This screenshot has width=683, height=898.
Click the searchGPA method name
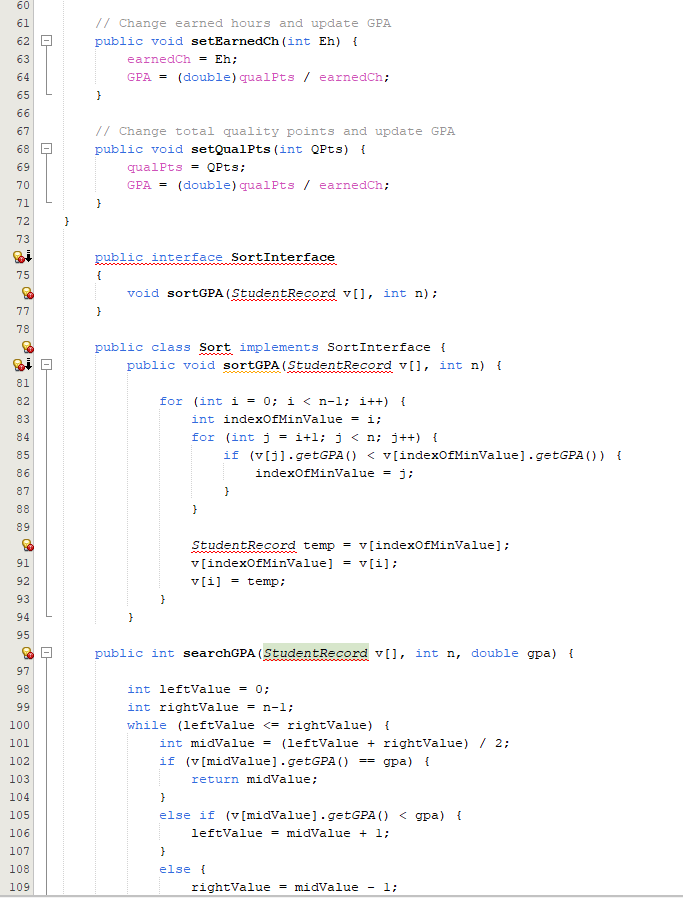(219, 653)
